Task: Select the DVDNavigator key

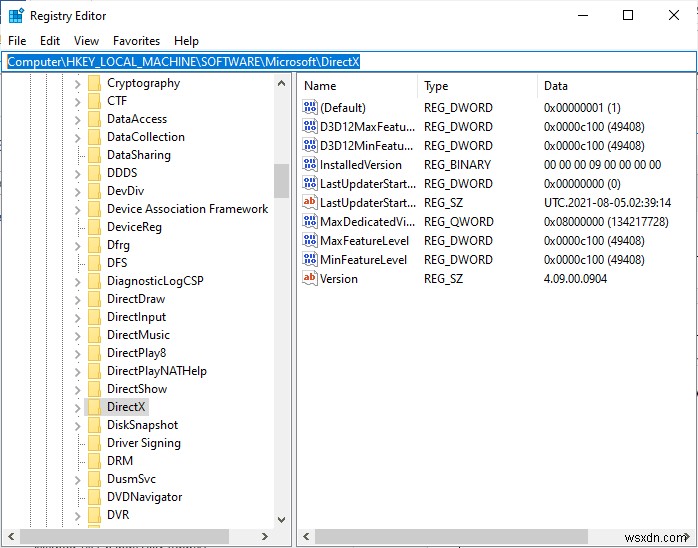Action: point(145,497)
